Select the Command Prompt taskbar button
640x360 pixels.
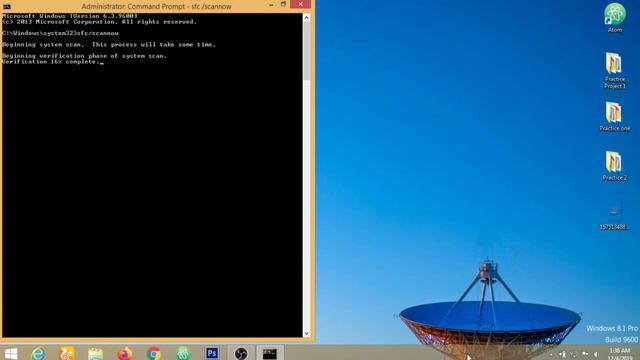270,353
